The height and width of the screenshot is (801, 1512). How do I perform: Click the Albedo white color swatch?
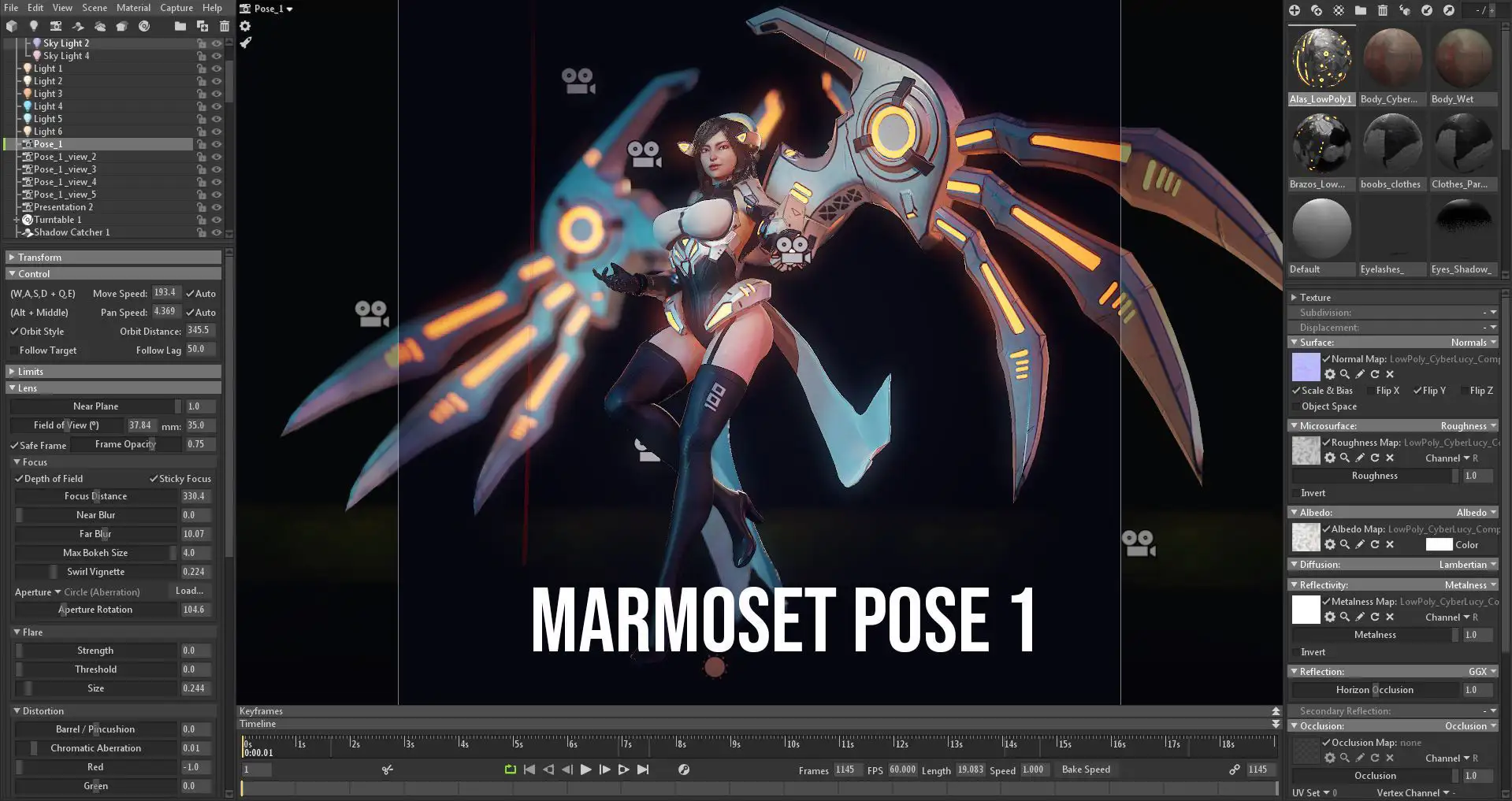(x=1438, y=545)
